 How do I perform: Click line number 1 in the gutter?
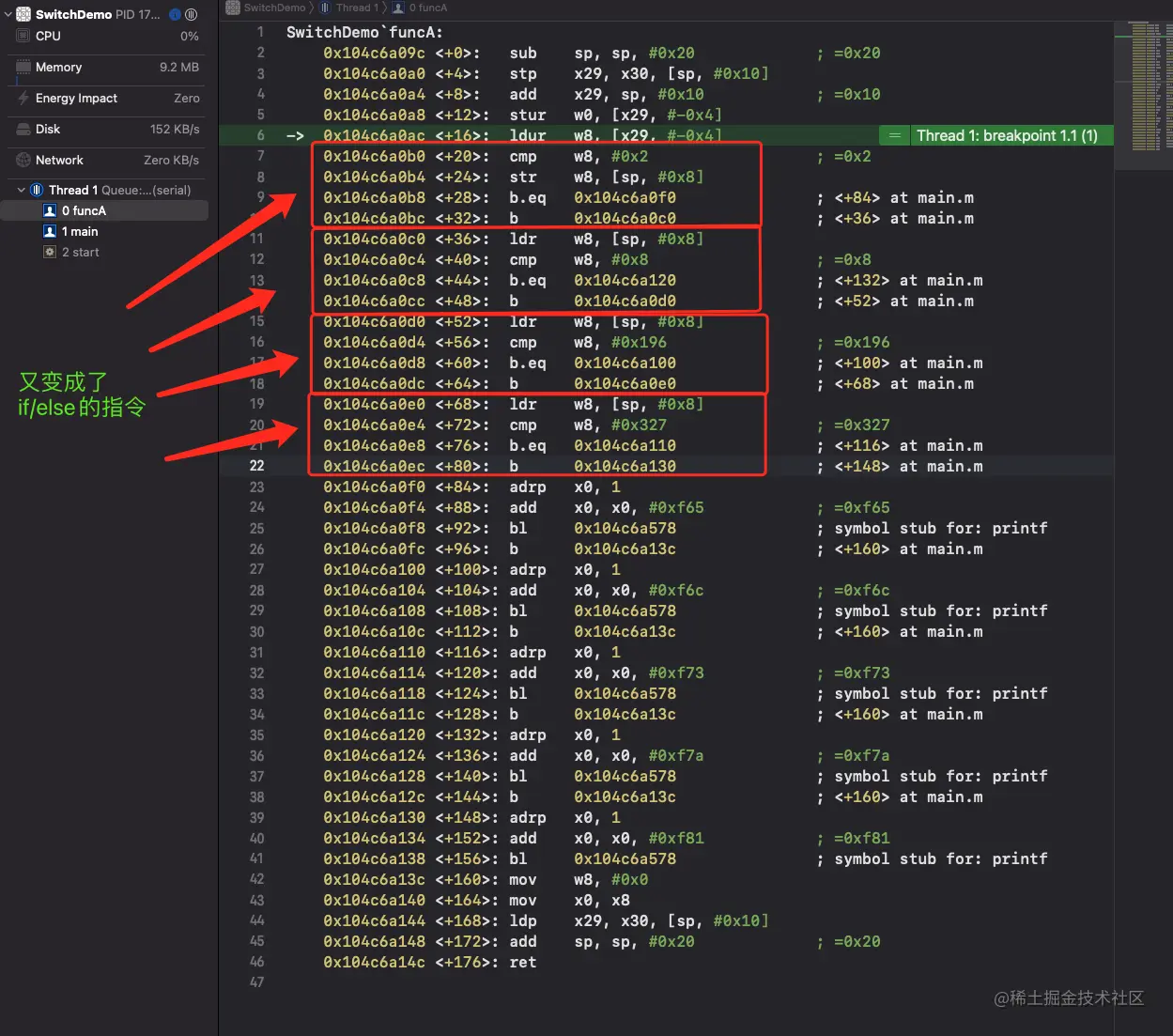tap(260, 32)
